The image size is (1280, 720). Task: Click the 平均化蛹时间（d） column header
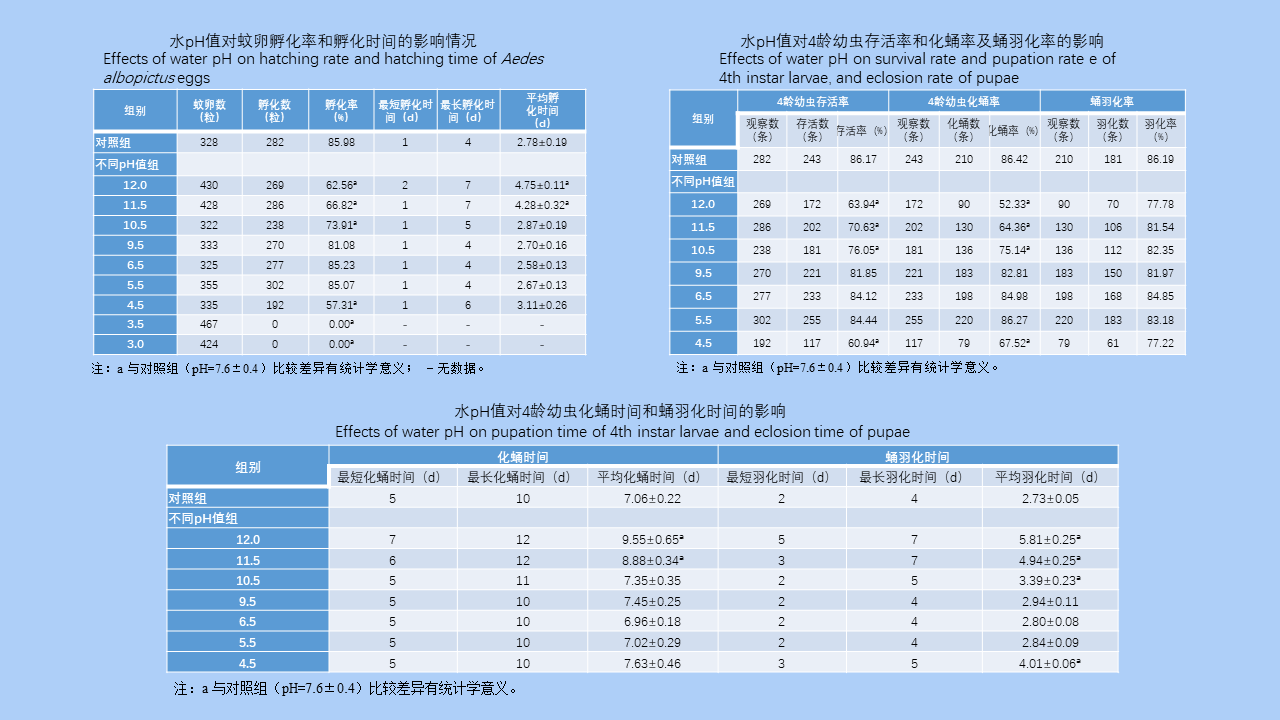(x=652, y=477)
